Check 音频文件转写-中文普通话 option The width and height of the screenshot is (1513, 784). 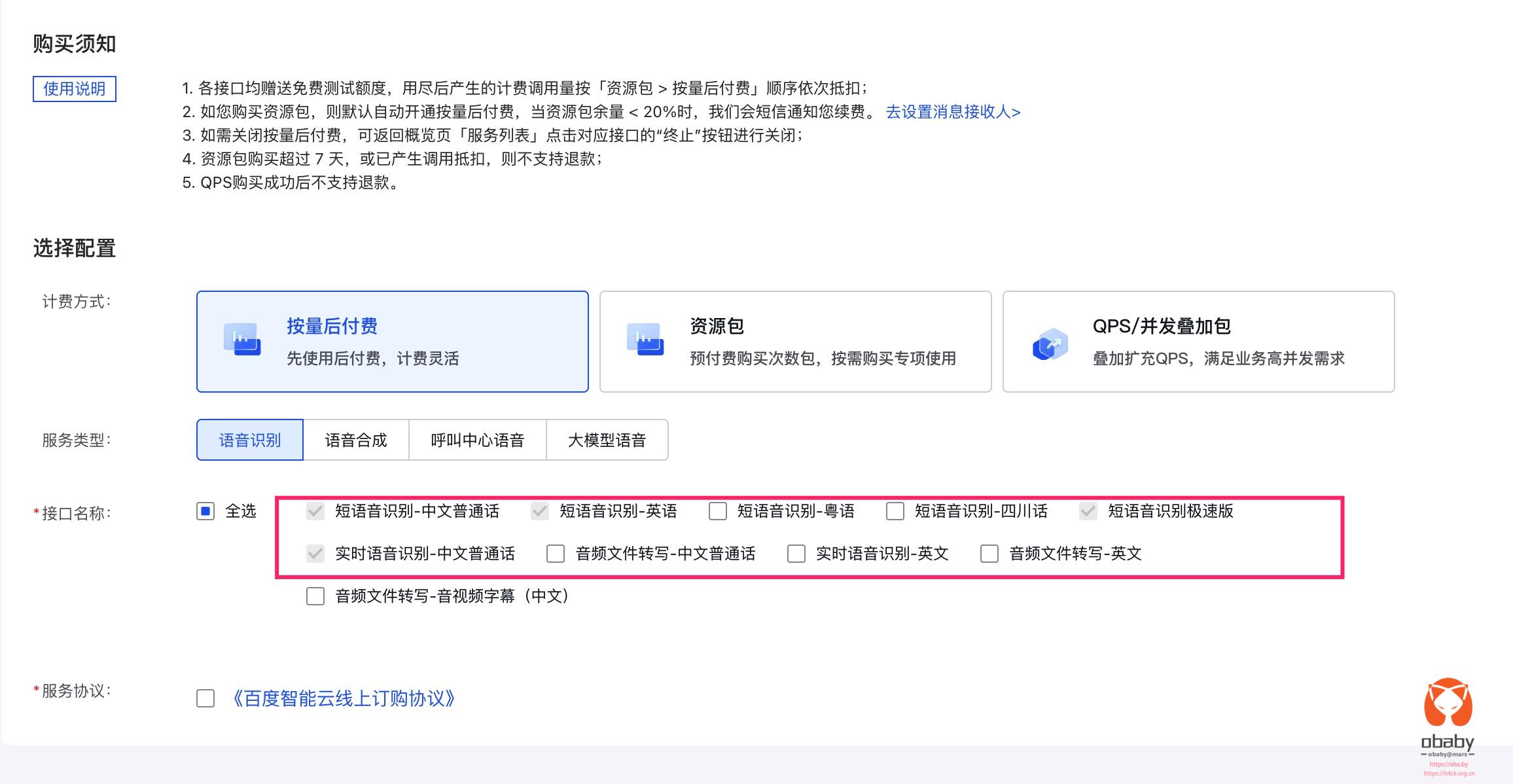(556, 554)
